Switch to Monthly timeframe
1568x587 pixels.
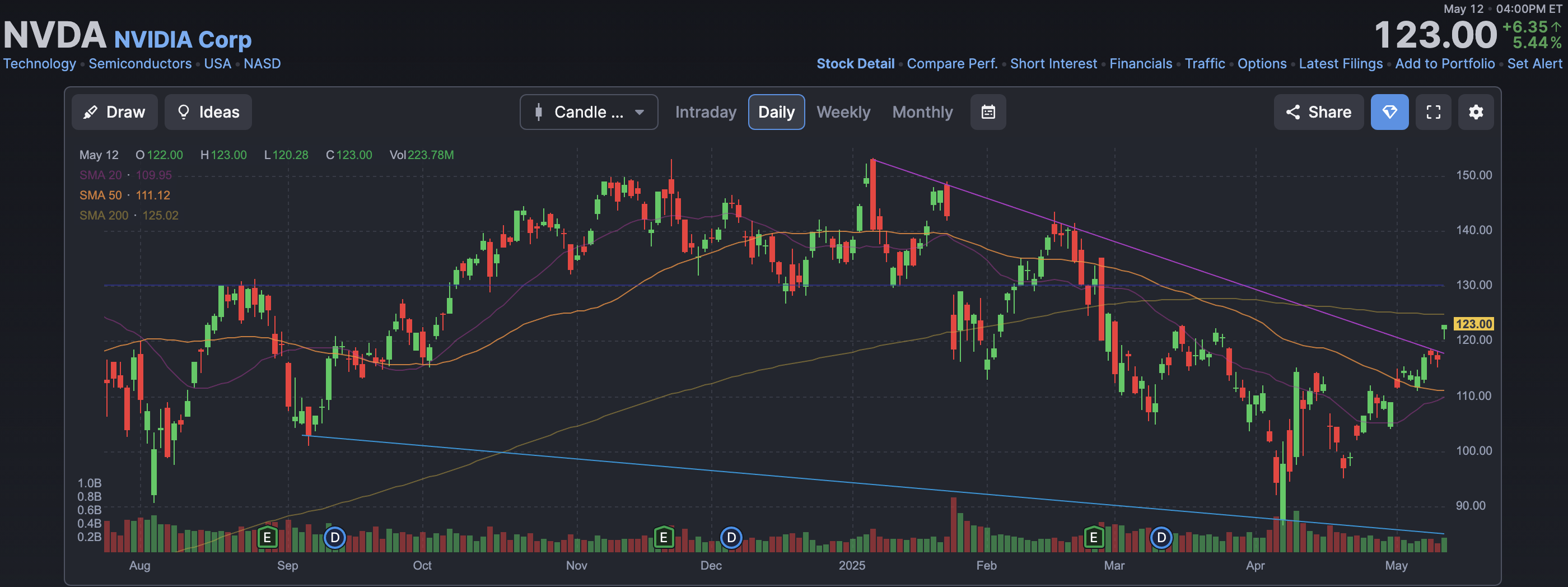click(922, 112)
